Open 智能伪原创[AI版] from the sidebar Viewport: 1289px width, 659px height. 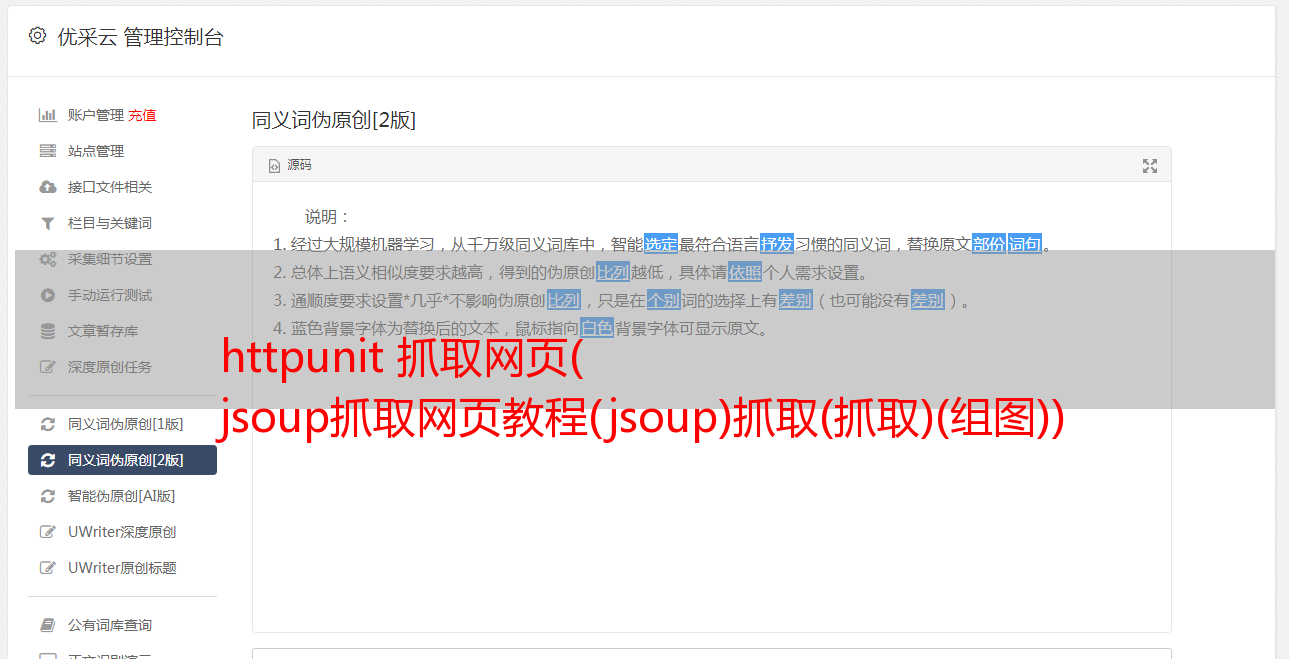coord(122,496)
